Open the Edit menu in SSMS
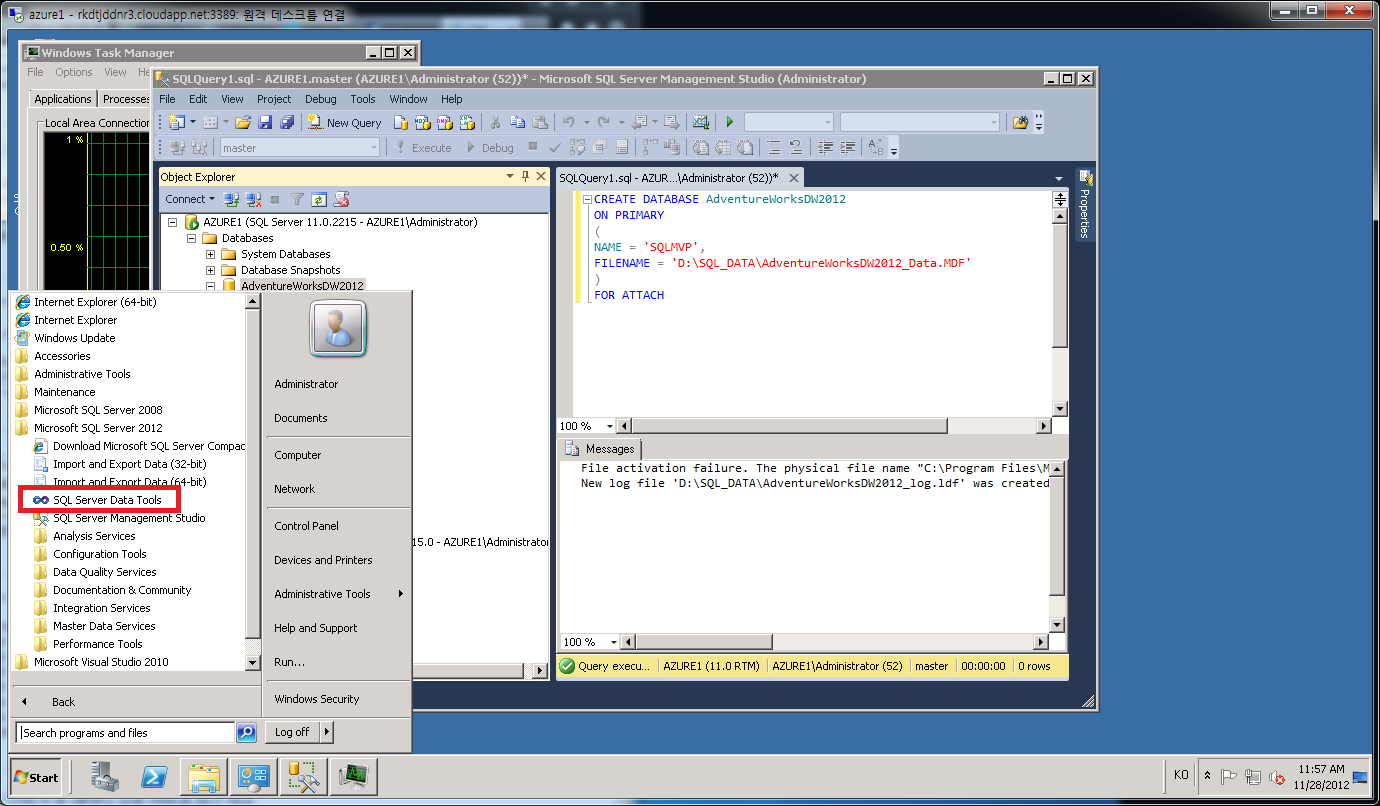Viewport: 1380px width, 806px height. (x=198, y=99)
